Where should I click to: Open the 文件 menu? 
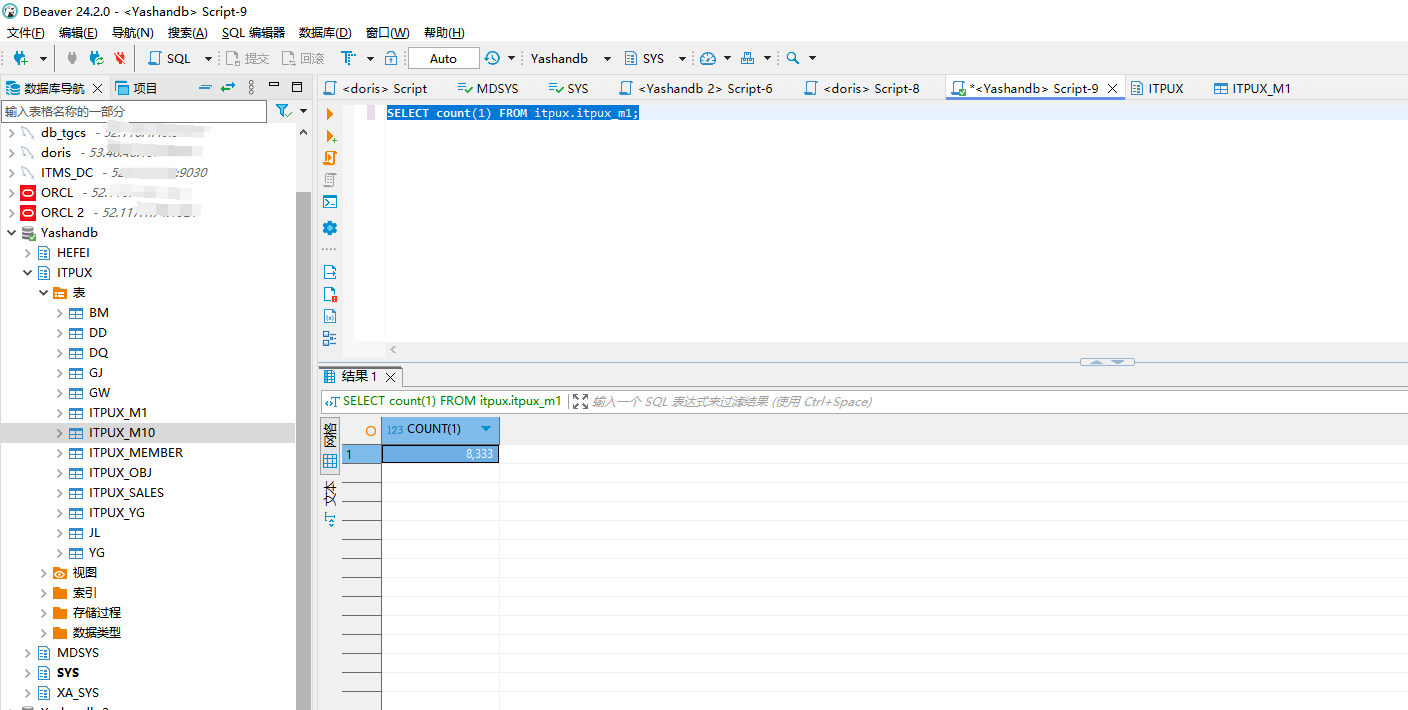coord(26,33)
